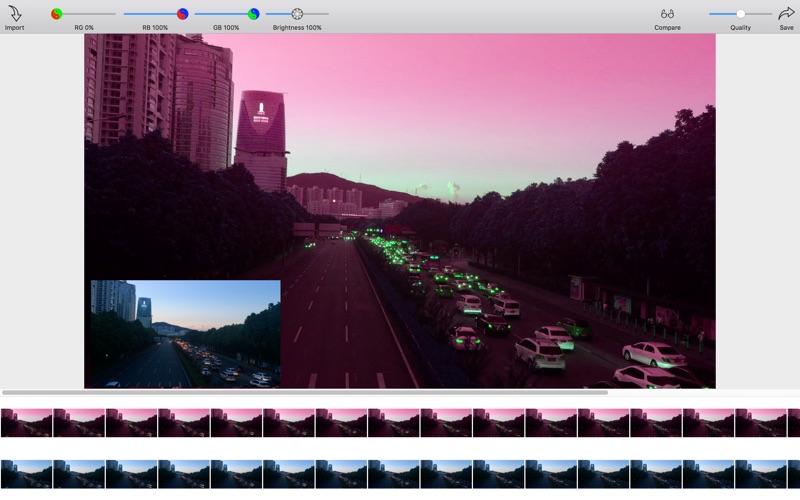The height and width of the screenshot is (500, 800).
Task: Click the RG red-green slider knob
Action: 57,14
